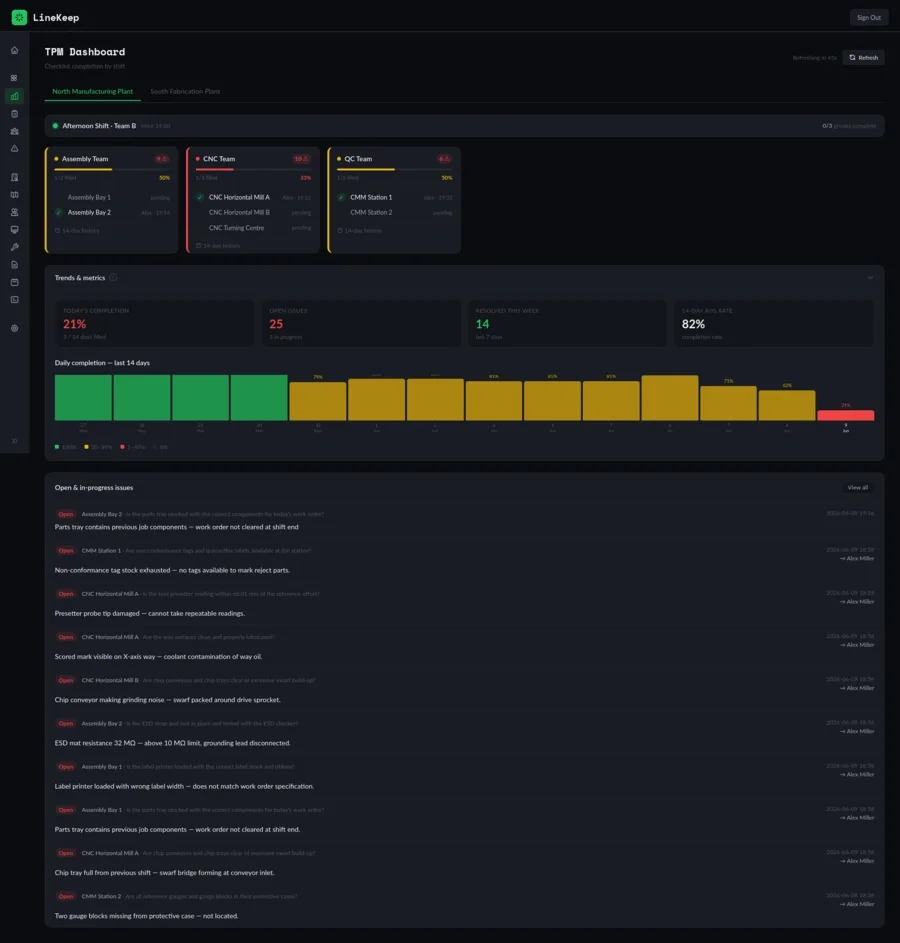Screen dimensions: 900x943
Task: Click the CNC Team card title
Action: point(219,159)
